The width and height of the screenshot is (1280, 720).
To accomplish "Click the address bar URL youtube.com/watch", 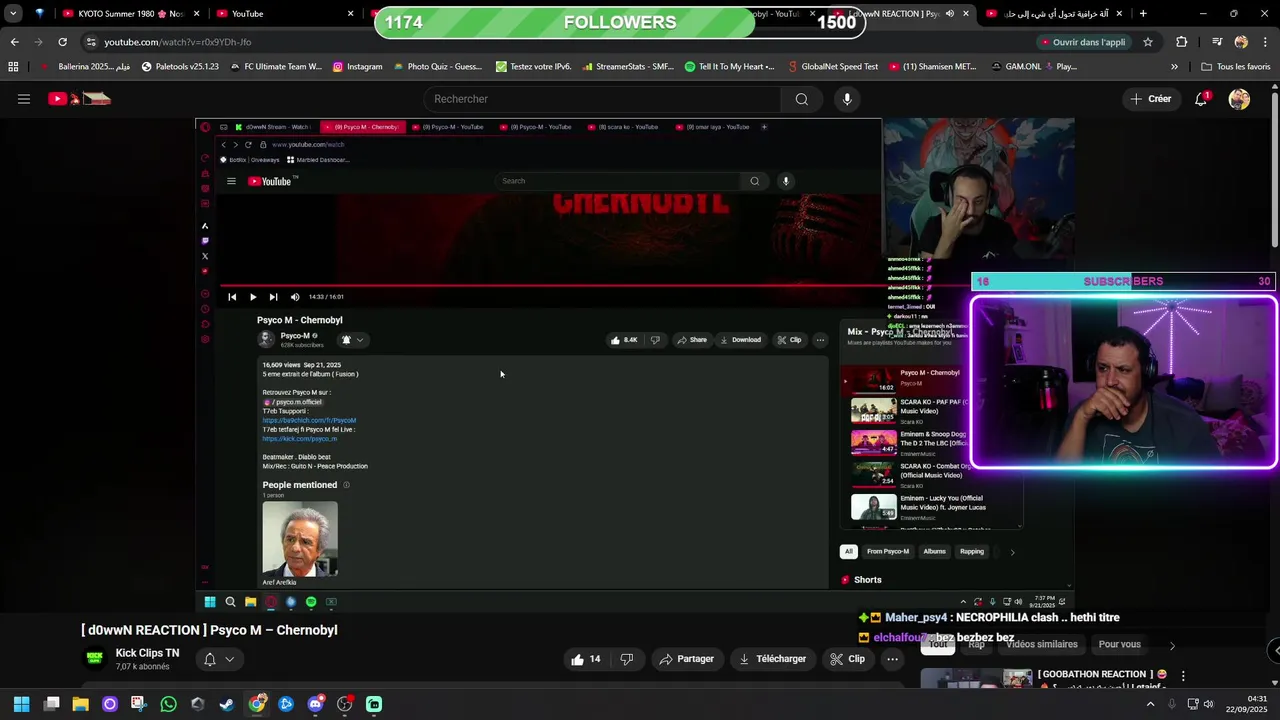I will click(x=178, y=42).
